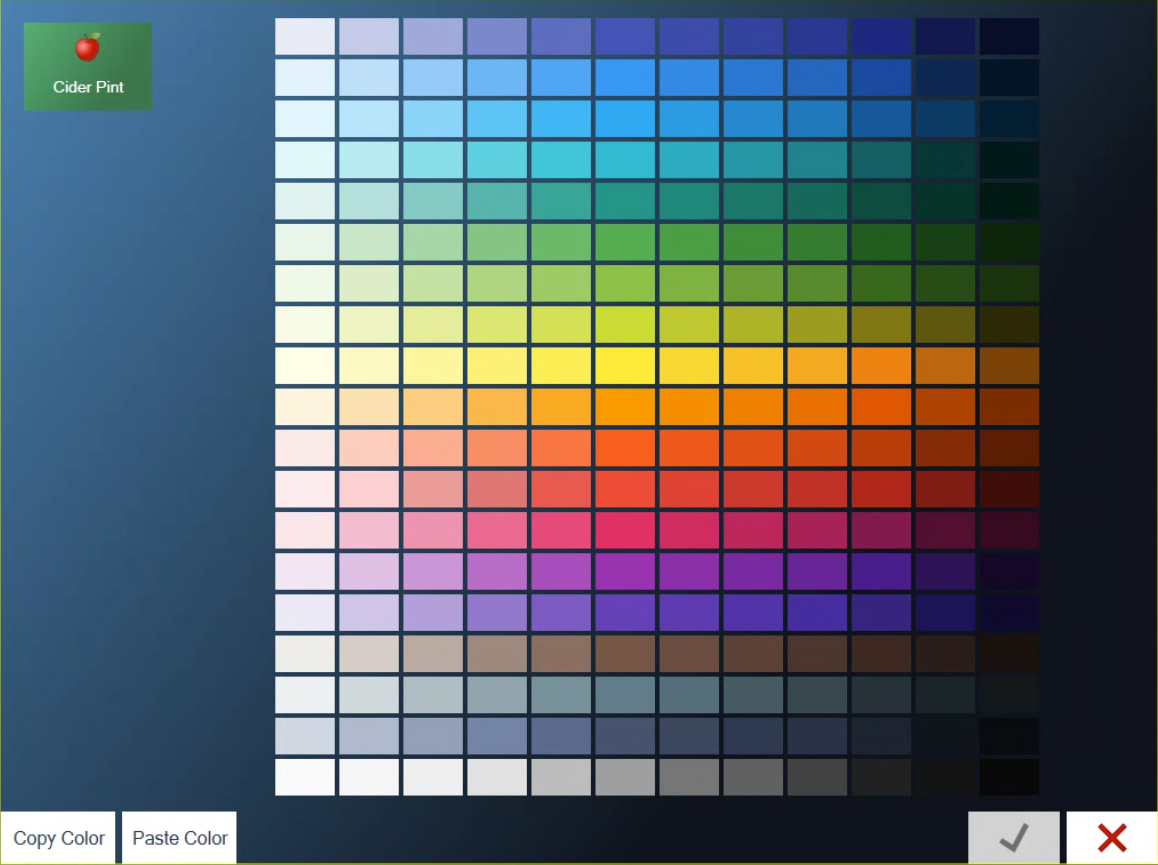Choose the turquoise cyan swatch
The width and height of the screenshot is (1158, 865).
coord(625,160)
